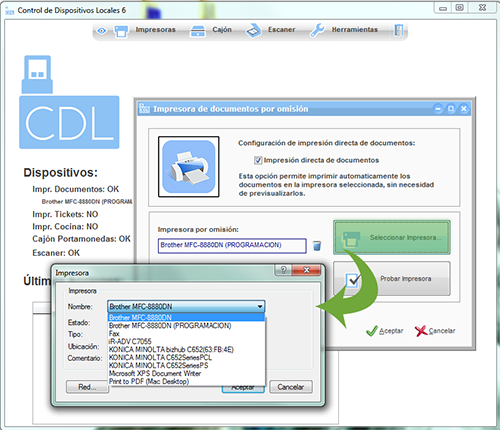Toggle Impresión directa de documentos checkbox
Screen dimensions: 500x430
pos(258,160)
